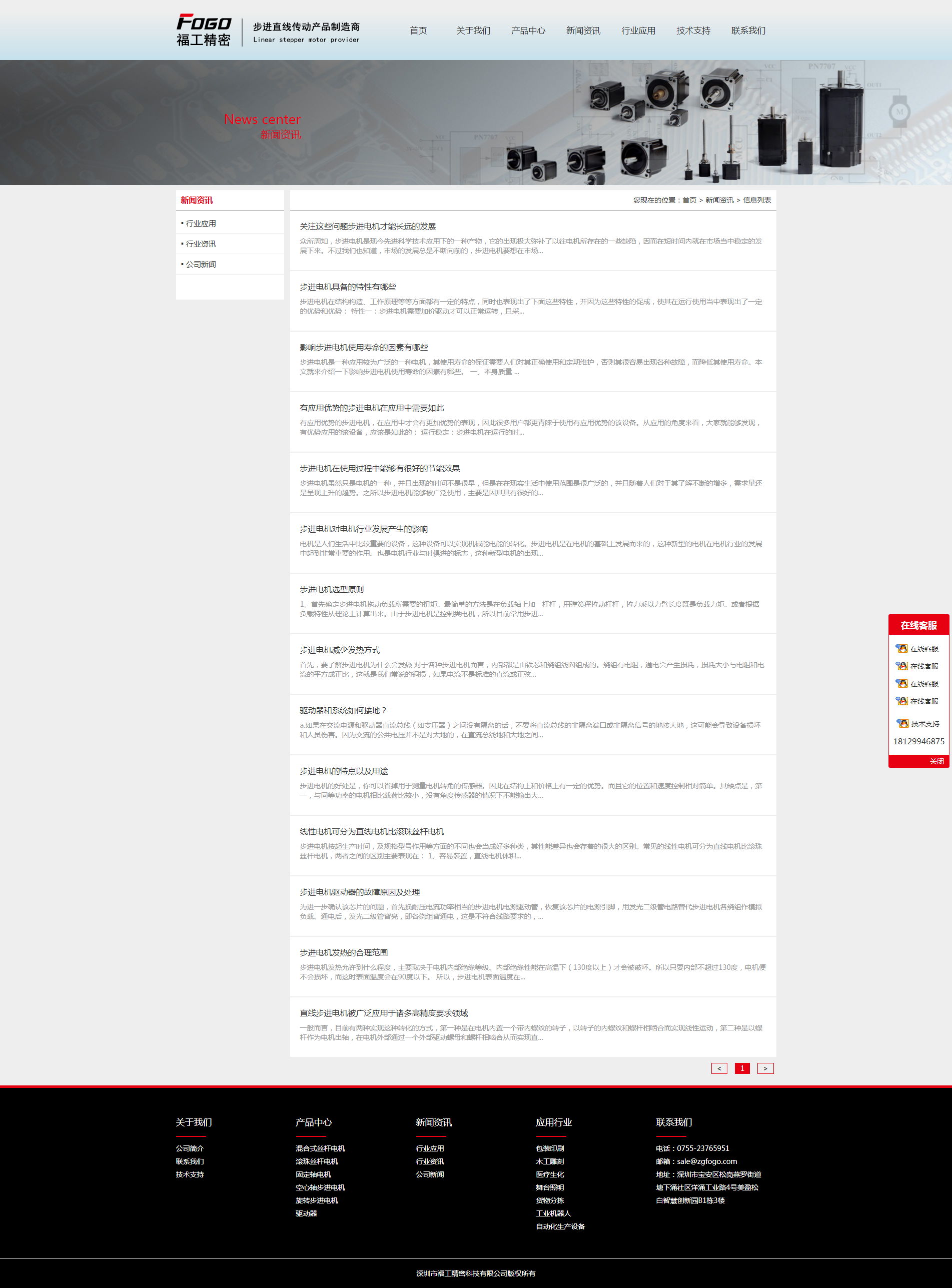Open 产品中心 in the top navigation
This screenshot has height=1288, width=952.
pyautogui.click(x=528, y=31)
